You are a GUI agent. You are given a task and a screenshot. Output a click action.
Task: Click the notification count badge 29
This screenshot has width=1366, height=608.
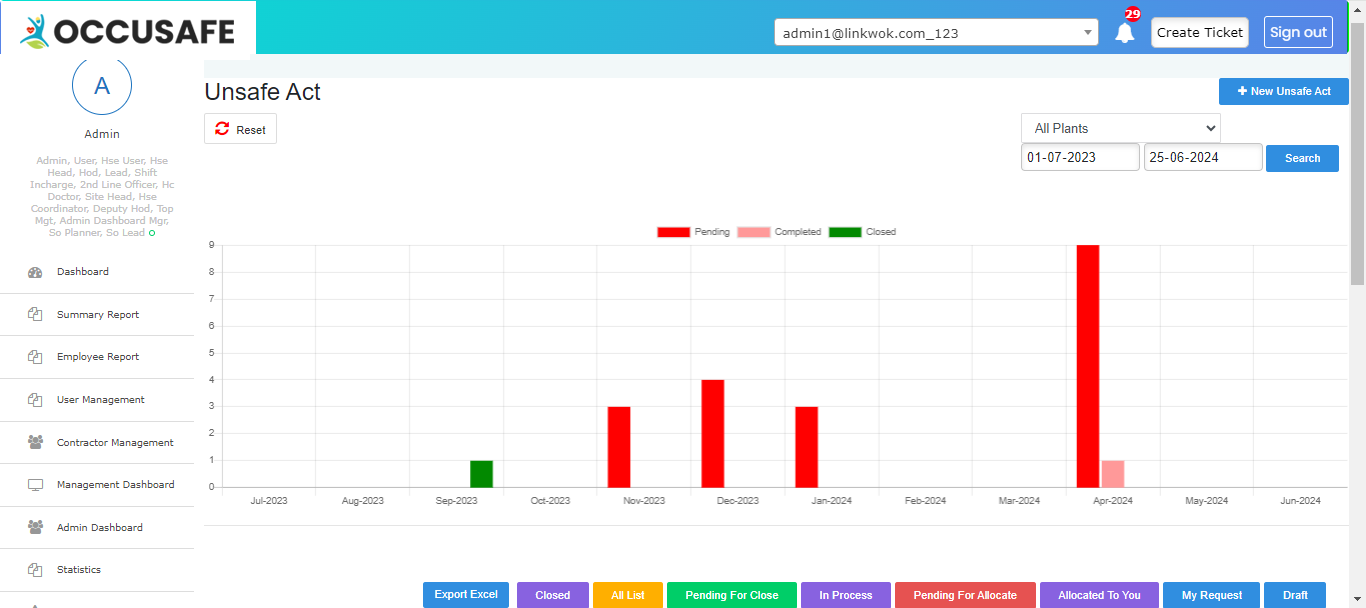click(1132, 14)
